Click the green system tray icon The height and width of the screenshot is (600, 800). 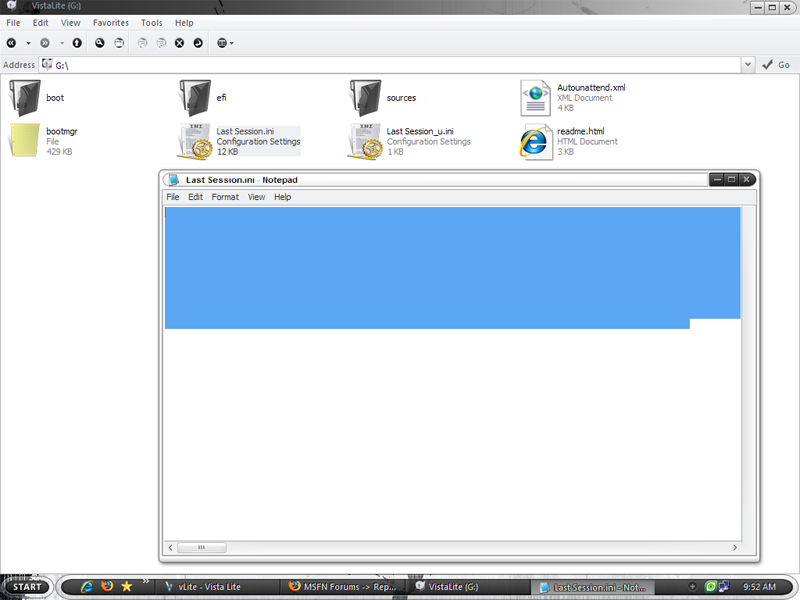pyautogui.click(x=710, y=587)
